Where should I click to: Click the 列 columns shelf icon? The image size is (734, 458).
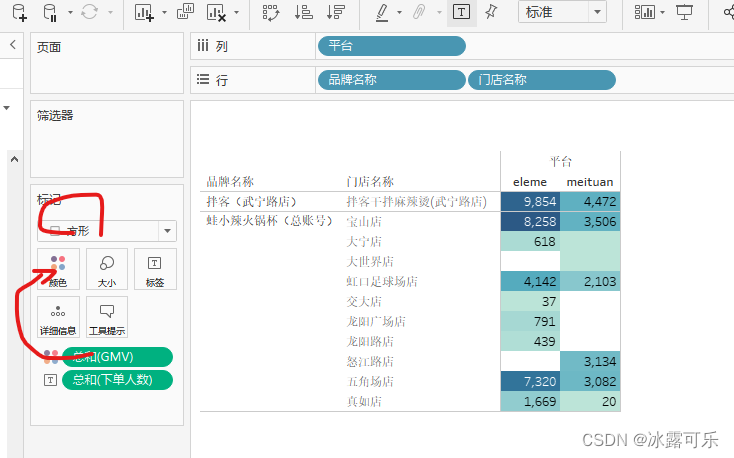pyautogui.click(x=203, y=45)
